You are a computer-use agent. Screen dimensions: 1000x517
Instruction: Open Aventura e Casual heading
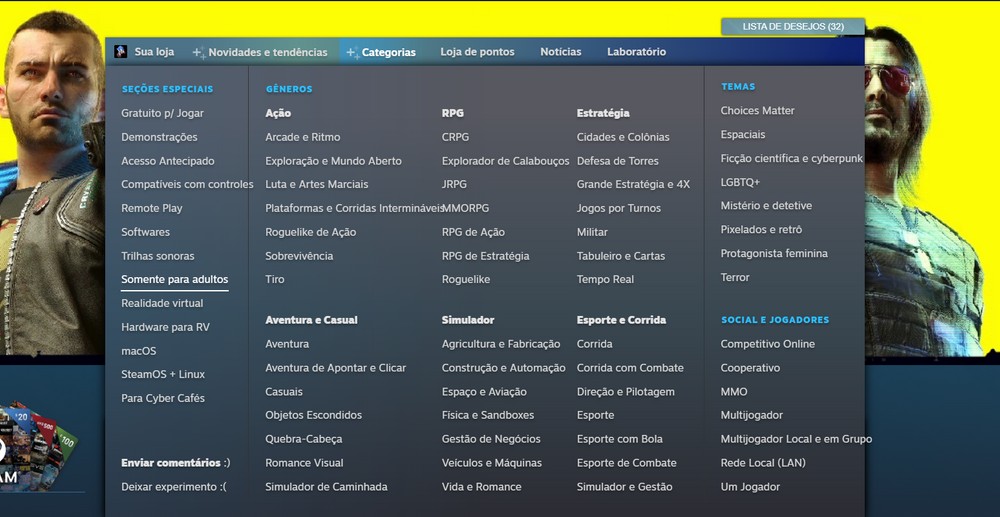(311, 320)
